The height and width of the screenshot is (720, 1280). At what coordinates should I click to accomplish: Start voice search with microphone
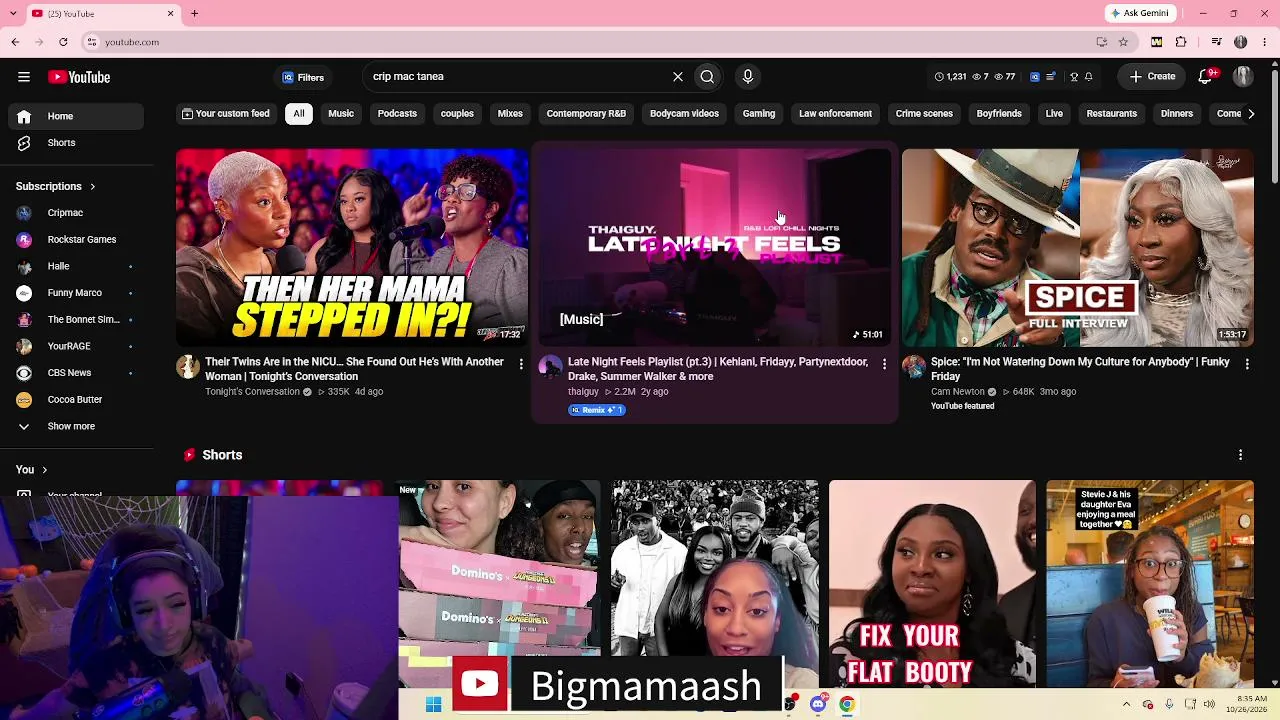pyautogui.click(x=748, y=76)
